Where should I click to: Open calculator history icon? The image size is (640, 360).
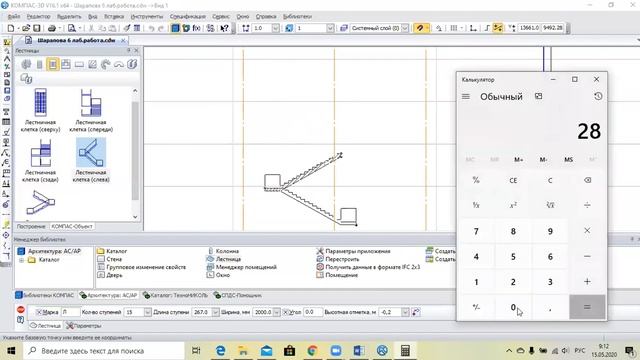coord(598,97)
